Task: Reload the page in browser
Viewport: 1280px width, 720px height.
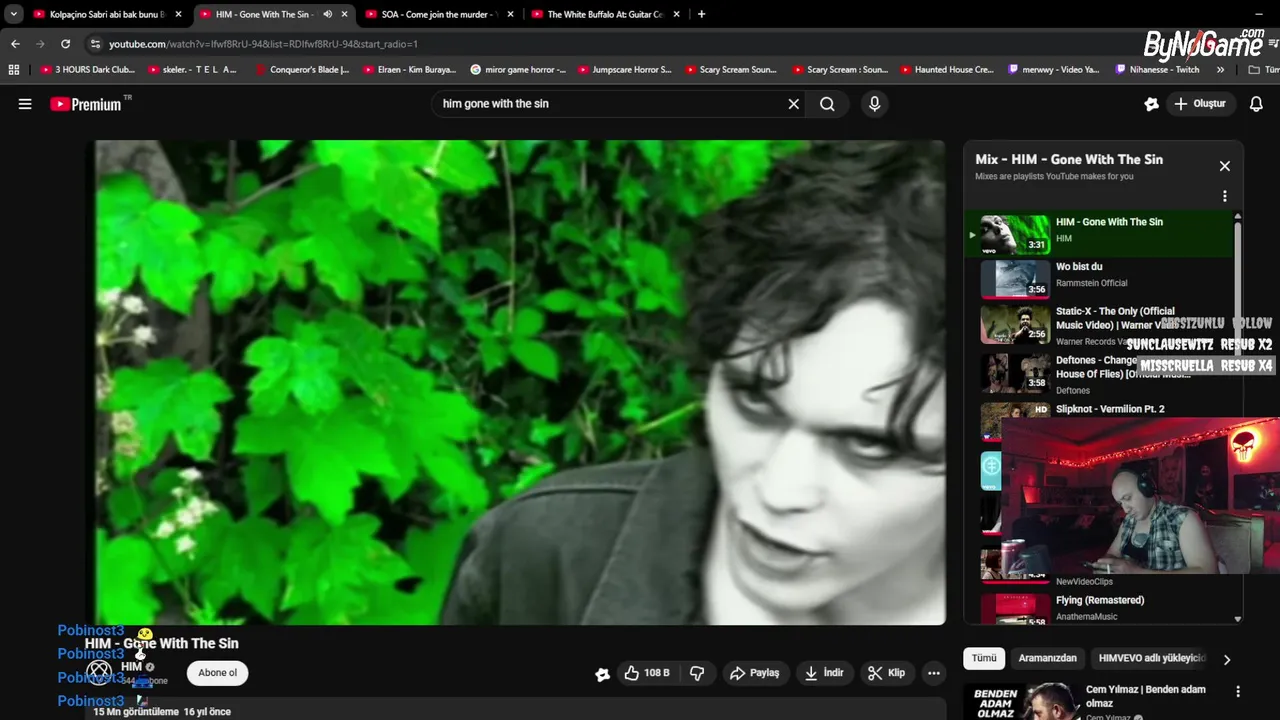Action: pyautogui.click(x=65, y=44)
